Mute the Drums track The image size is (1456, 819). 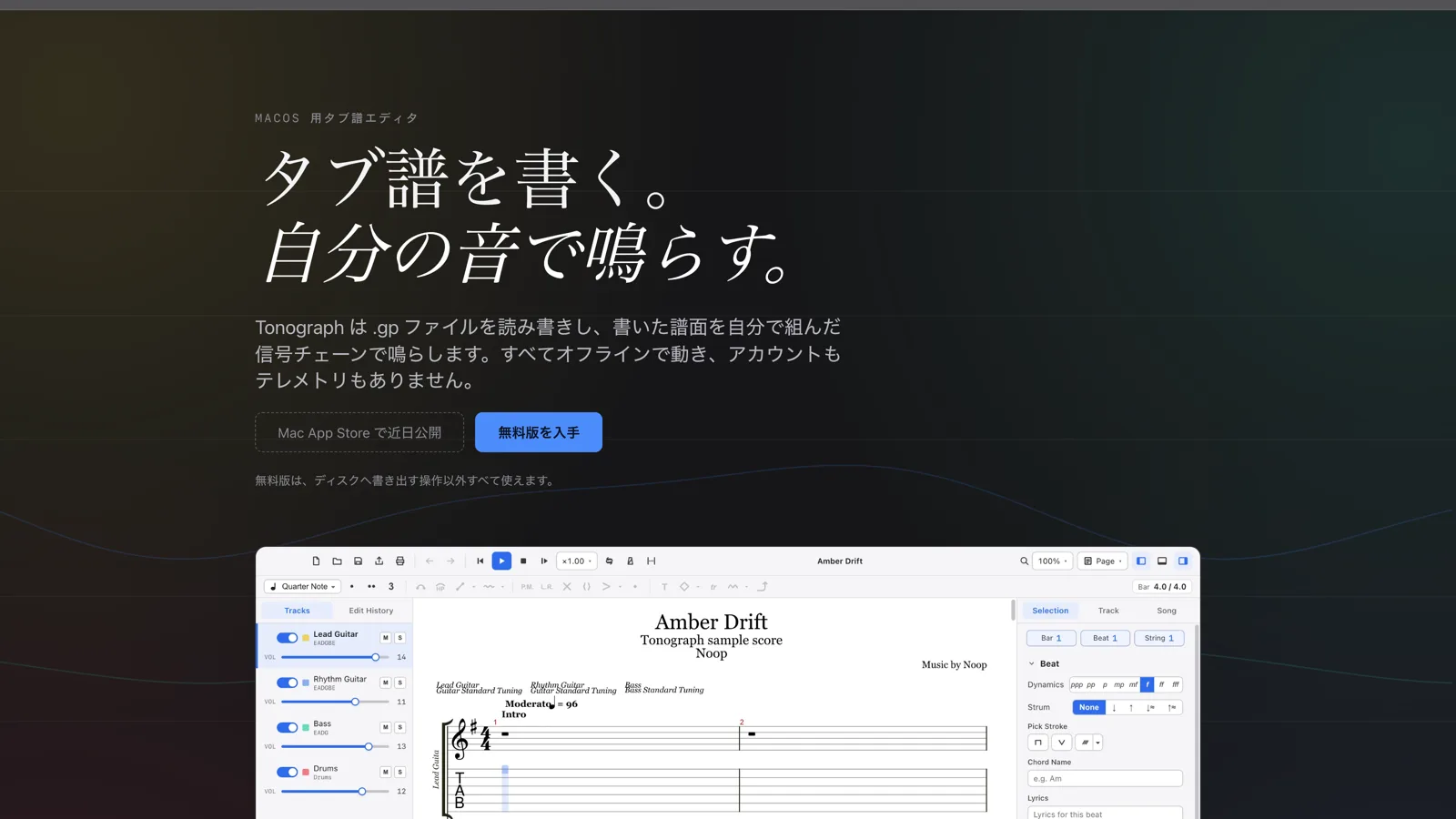(386, 772)
